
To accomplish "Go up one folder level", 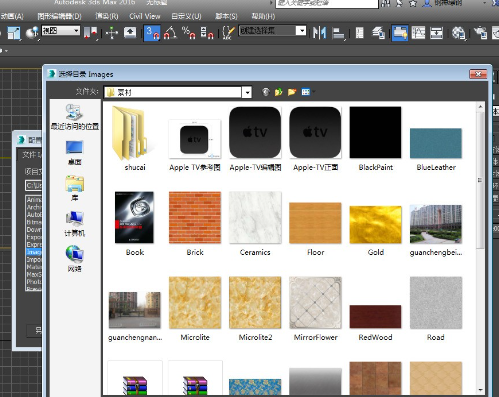I will click(x=278, y=92).
